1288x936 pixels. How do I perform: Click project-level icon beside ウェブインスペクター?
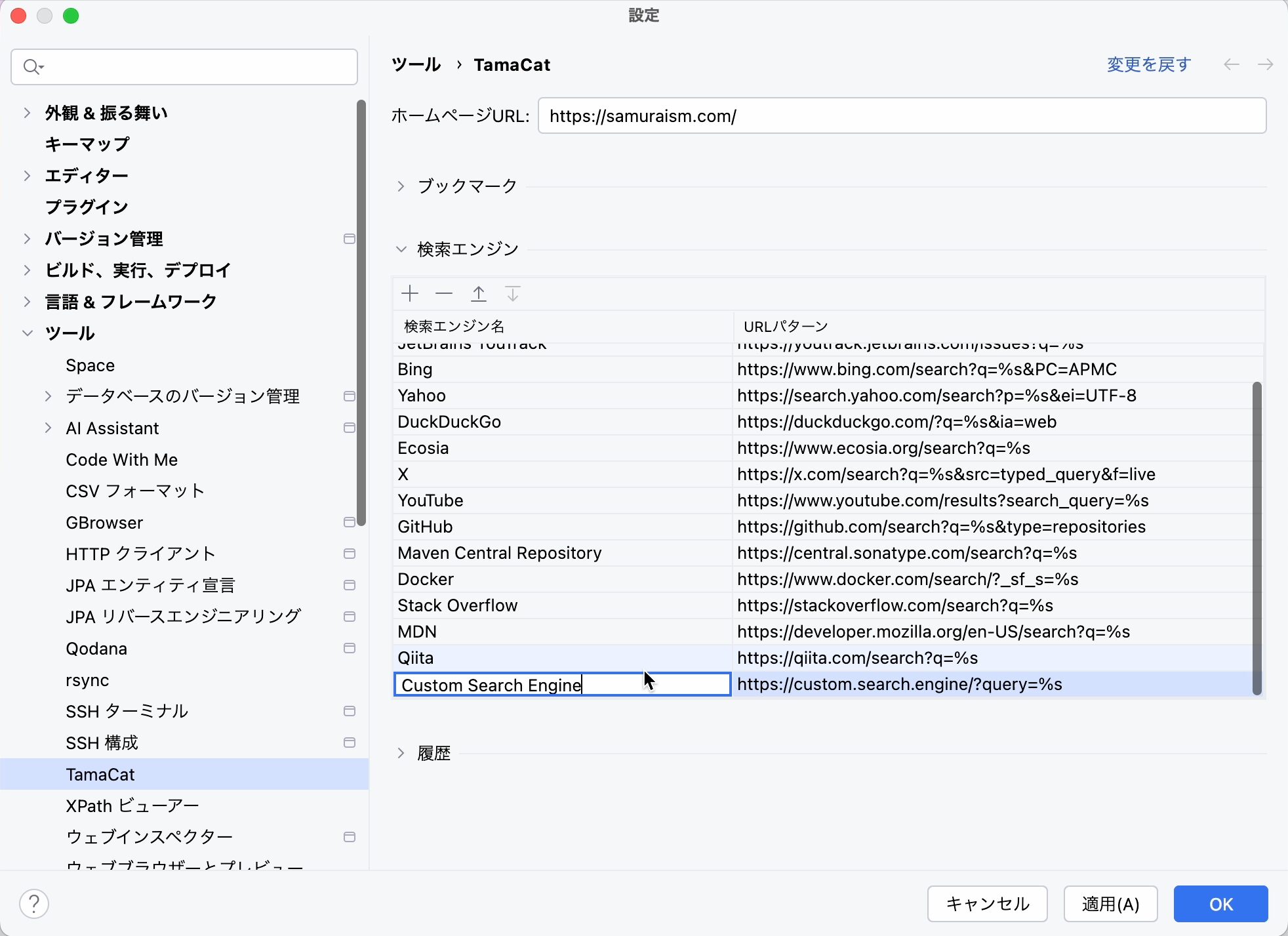(x=350, y=837)
